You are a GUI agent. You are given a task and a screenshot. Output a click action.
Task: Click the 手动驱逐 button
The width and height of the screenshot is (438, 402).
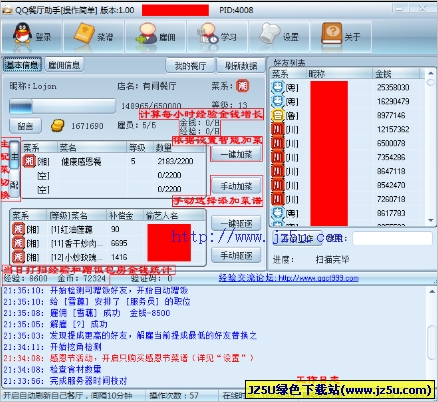tap(236, 255)
